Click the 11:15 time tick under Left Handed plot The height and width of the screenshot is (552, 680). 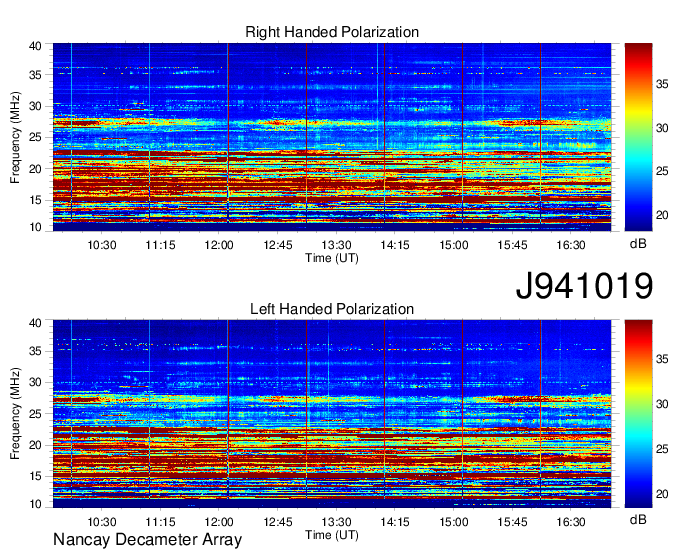(160, 522)
